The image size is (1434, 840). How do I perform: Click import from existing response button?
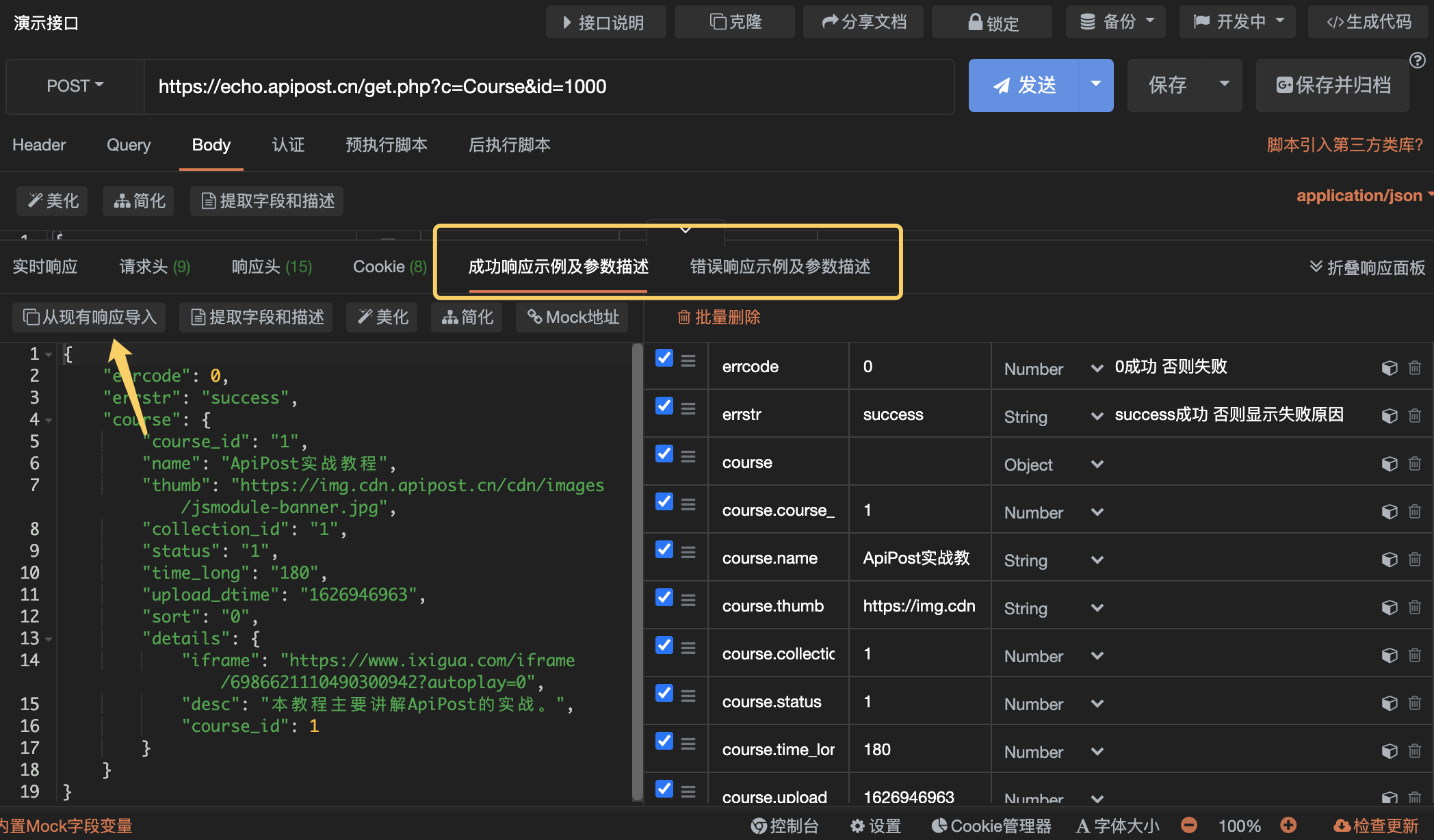point(89,317)
